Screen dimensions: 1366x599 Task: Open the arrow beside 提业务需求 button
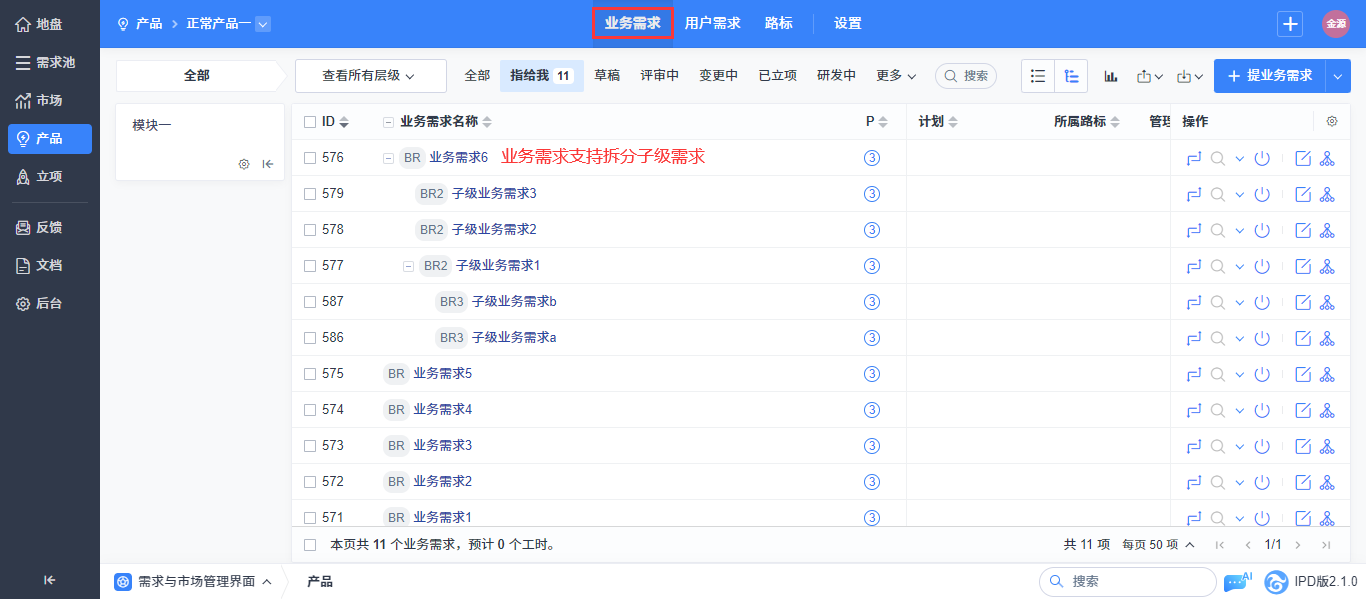coord(1339,76)
